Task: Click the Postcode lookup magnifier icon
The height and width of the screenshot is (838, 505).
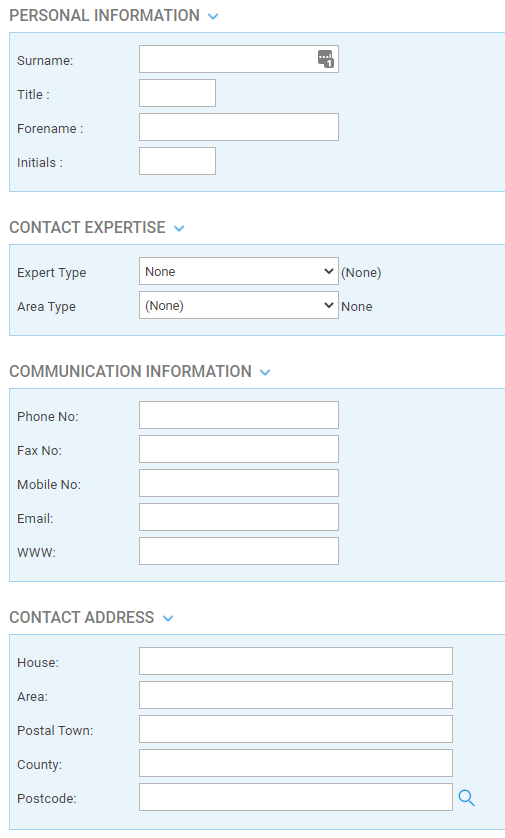Action: point(467,798)
